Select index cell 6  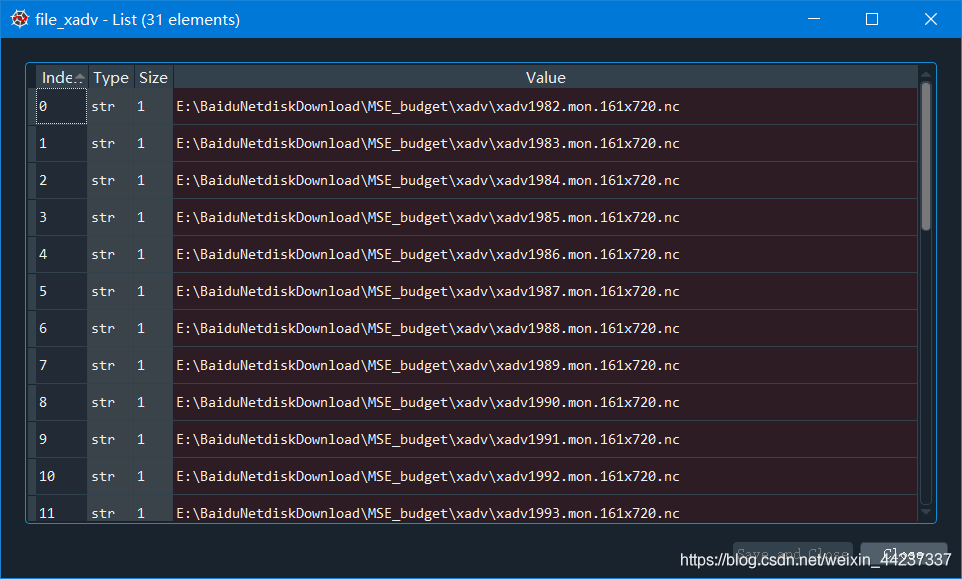click(x=61, y=328)
